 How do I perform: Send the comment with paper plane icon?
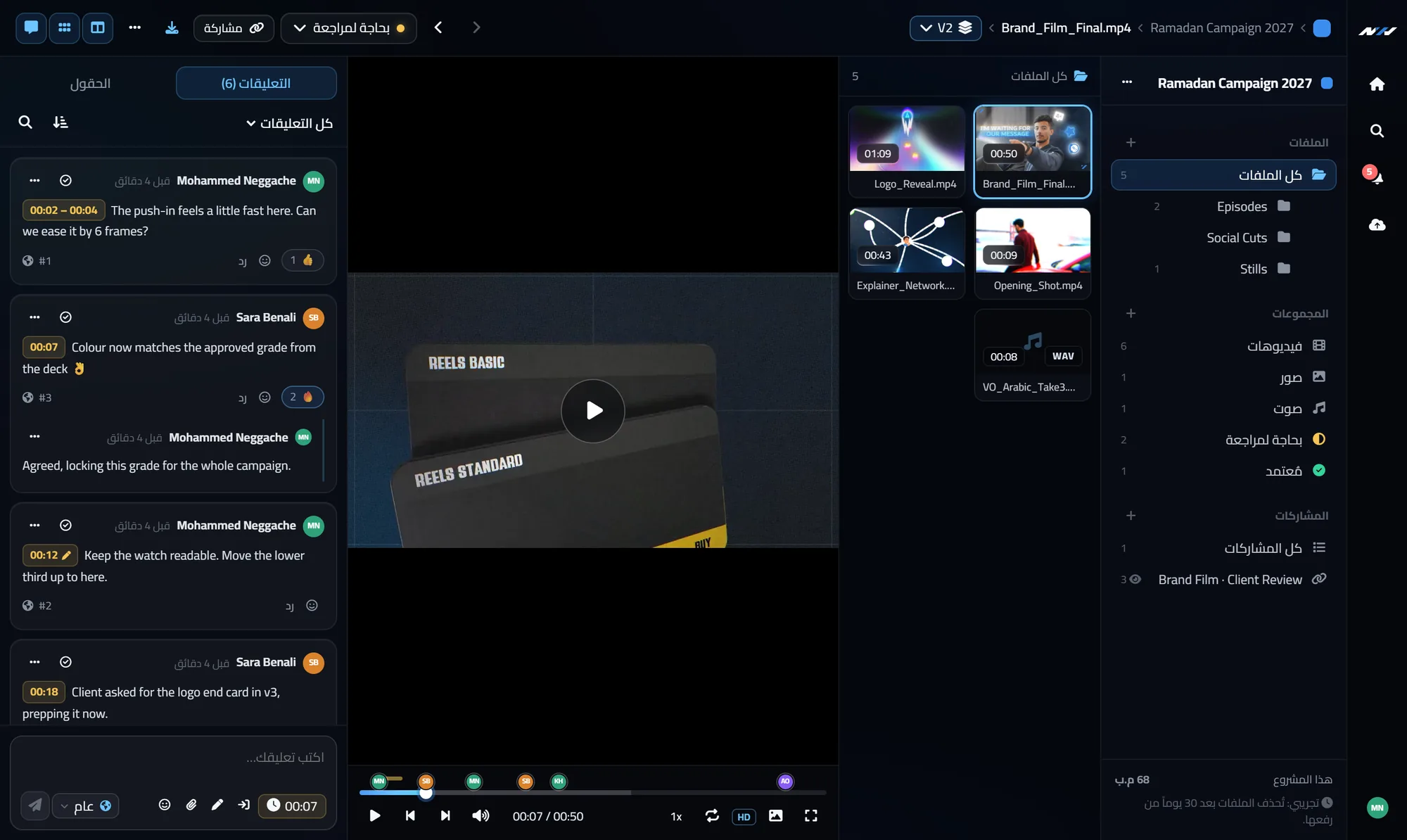point(35,806)
